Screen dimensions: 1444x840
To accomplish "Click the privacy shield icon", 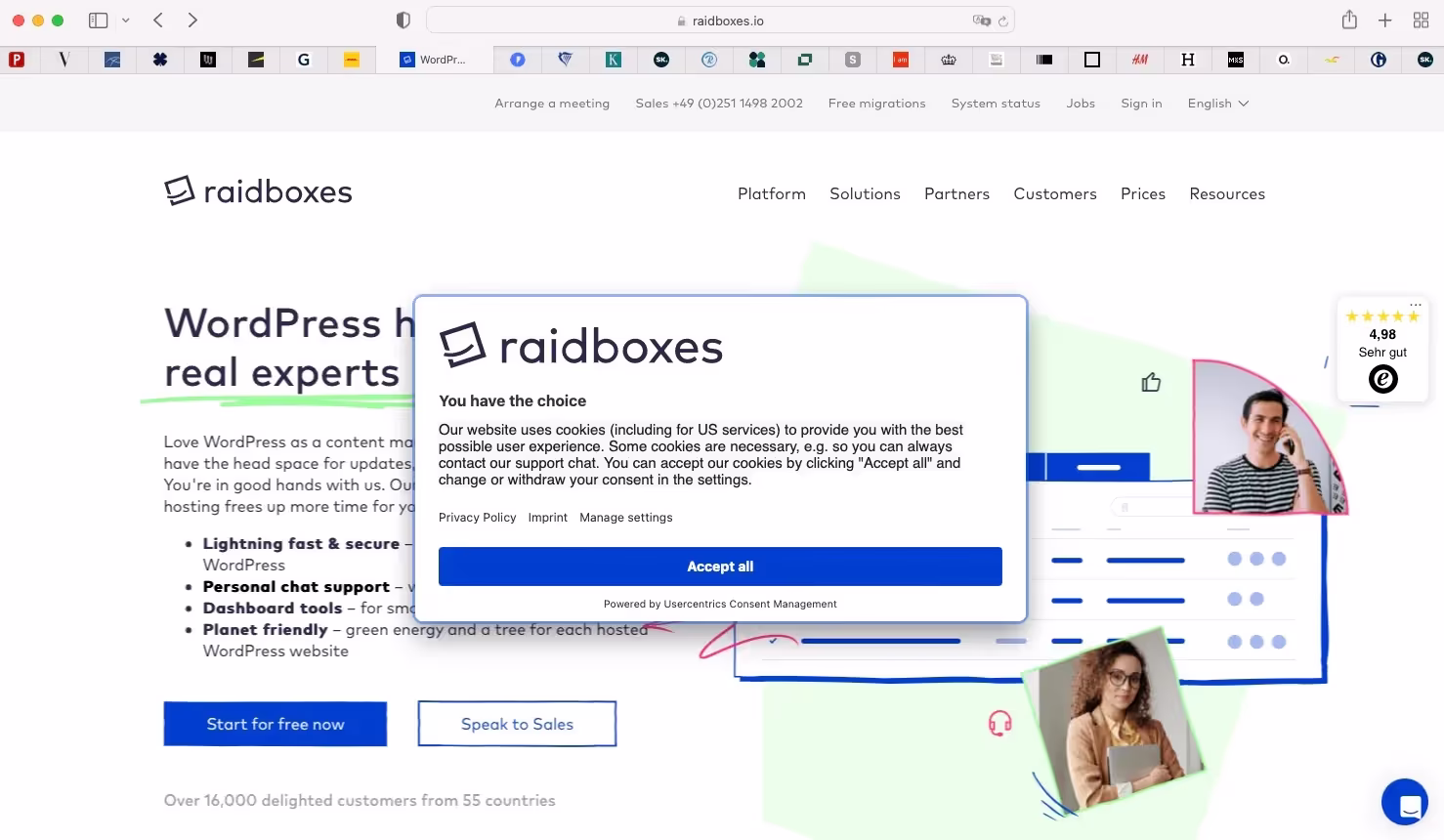I will [403, 21].
